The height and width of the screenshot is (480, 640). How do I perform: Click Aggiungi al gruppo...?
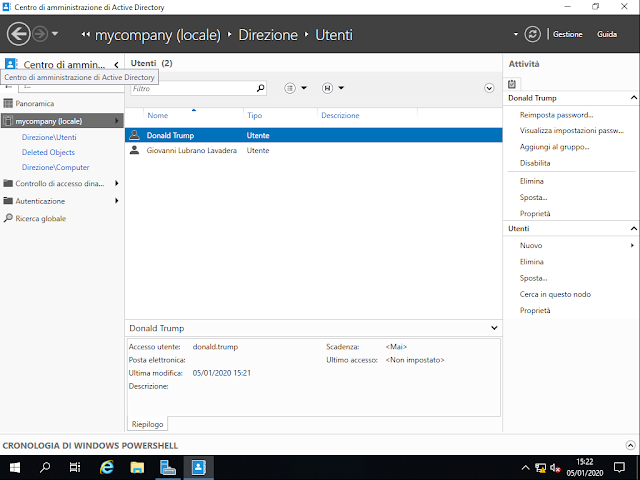[x=554, y=147]
